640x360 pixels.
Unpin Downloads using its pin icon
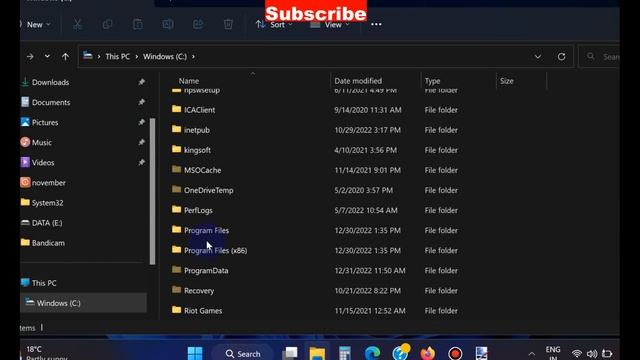141,82
